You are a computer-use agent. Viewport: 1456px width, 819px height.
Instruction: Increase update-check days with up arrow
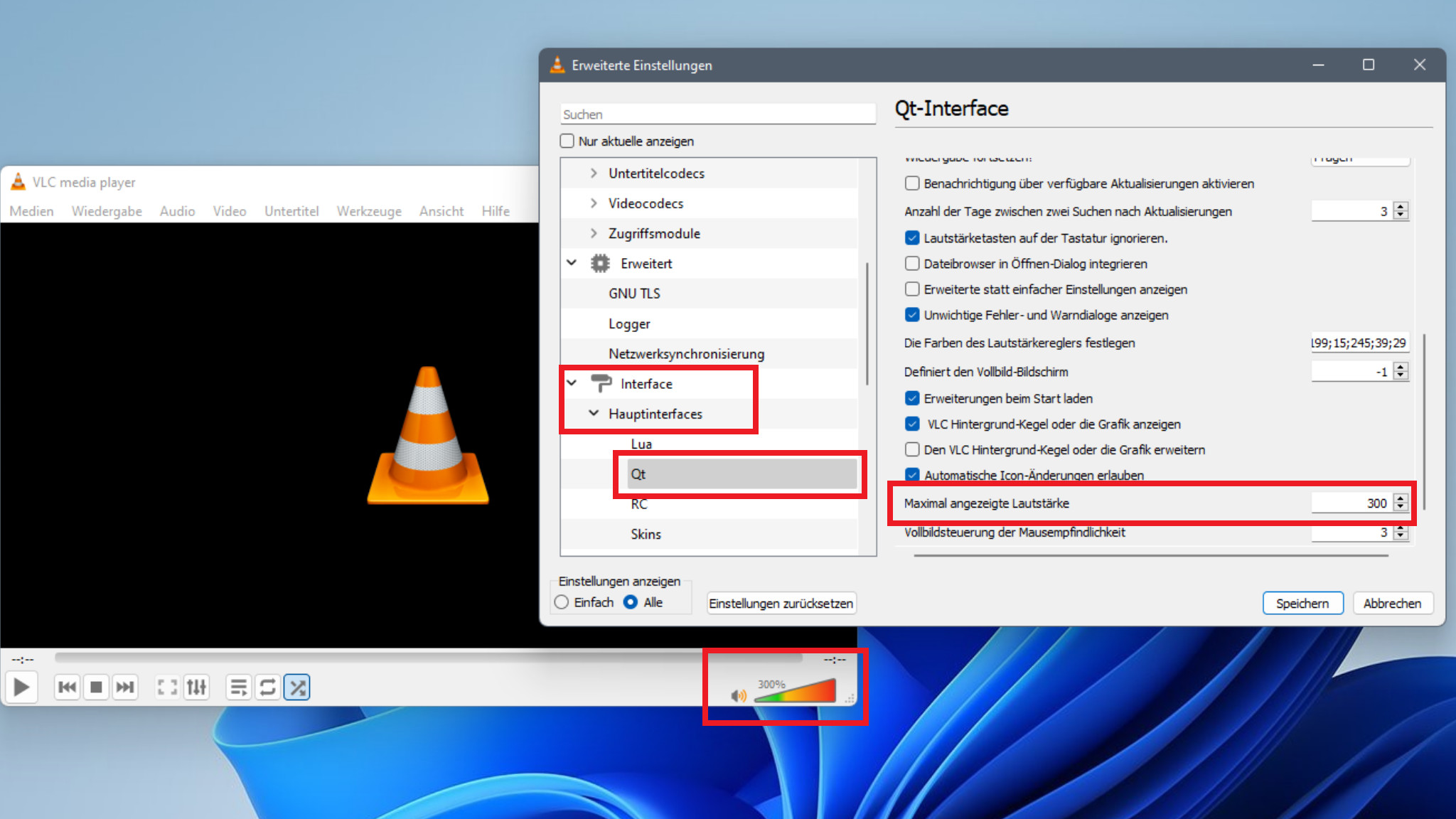coord(1401,206)
